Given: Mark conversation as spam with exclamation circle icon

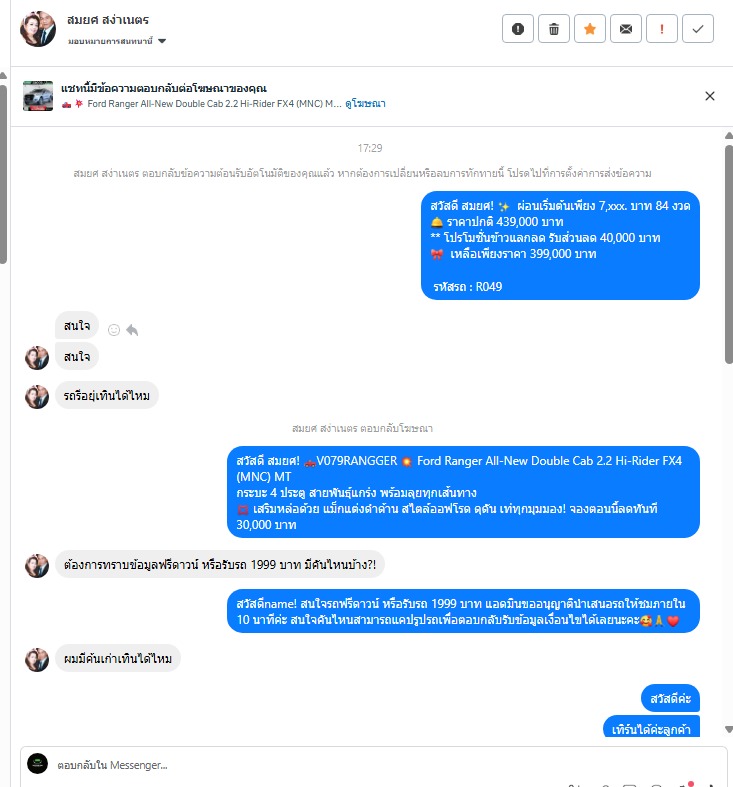Looking at the screenshot, I should pyautogui.click(x=518, y=29).
